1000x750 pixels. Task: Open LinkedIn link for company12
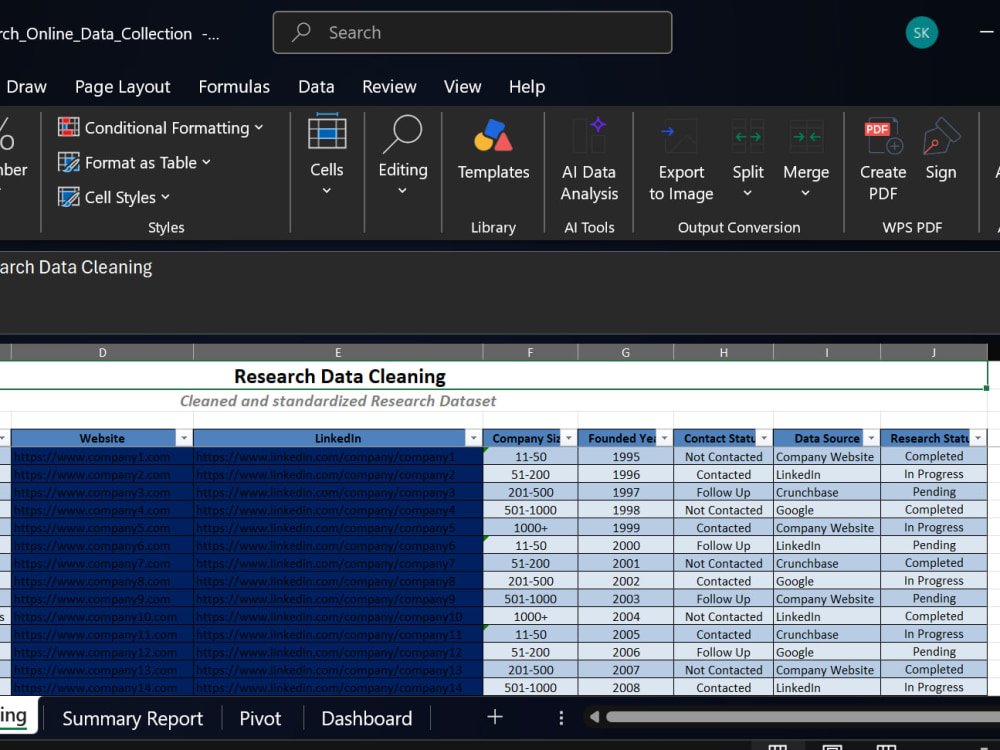[x=329, y=652]
